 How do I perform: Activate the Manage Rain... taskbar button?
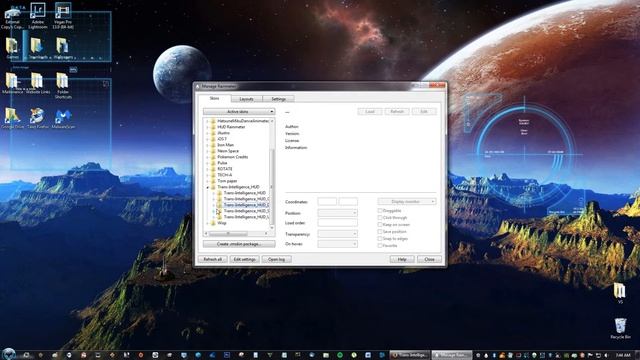pyautogui.click(x=452, y=355)
